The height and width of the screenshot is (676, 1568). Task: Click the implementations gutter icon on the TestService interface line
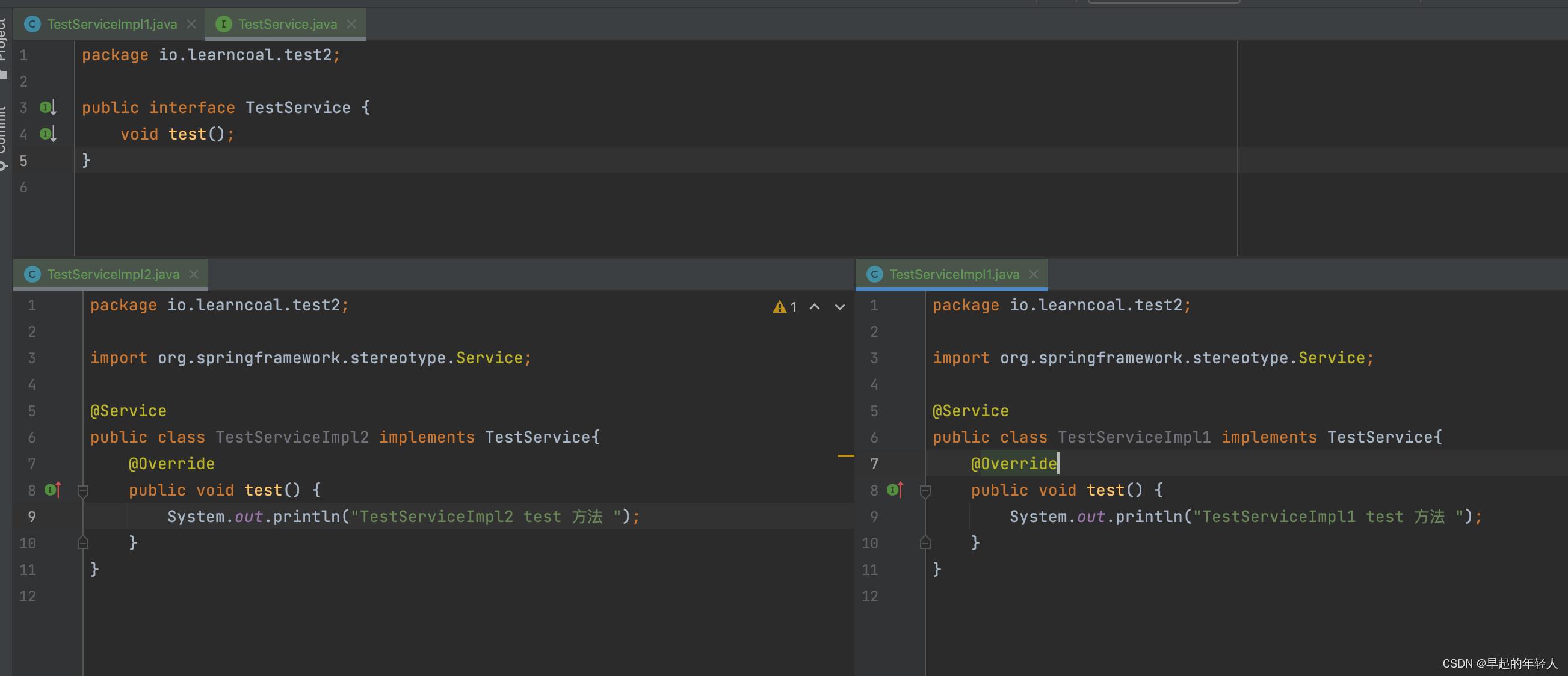pyautogui.click(x=48, y=108)
